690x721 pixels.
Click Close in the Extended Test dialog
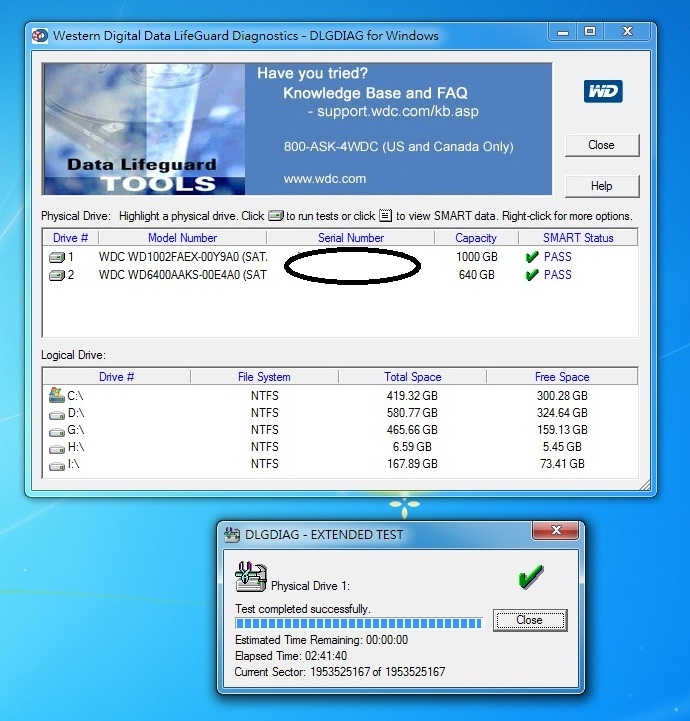[530, 620]
